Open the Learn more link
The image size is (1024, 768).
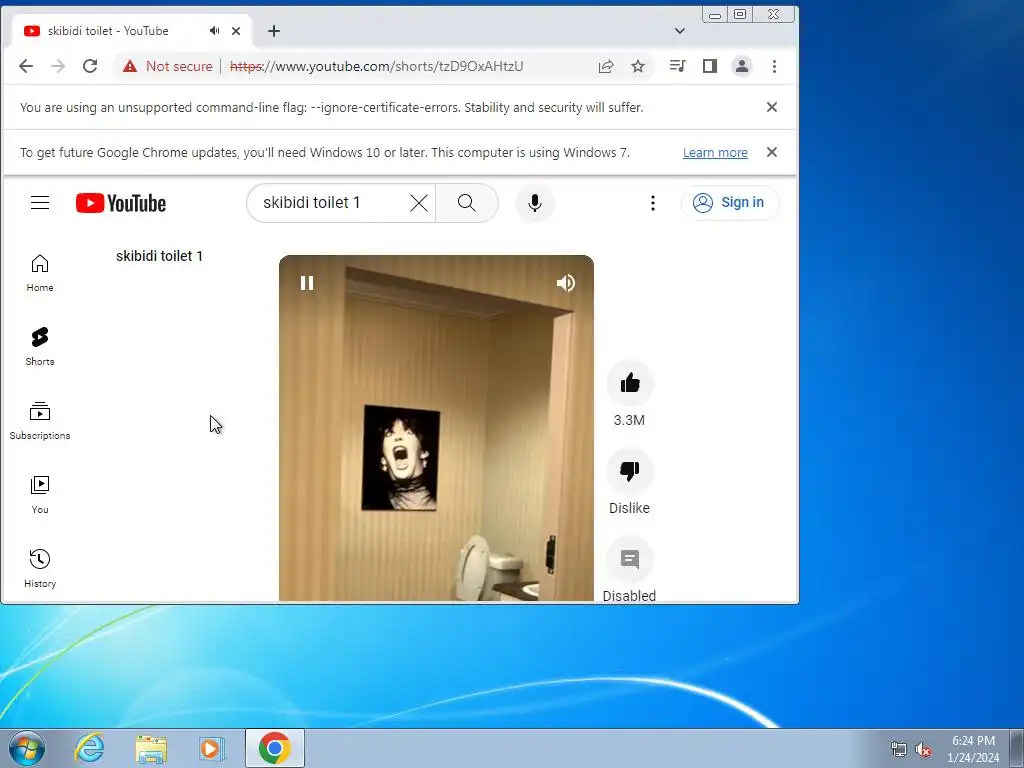point(715,152)
